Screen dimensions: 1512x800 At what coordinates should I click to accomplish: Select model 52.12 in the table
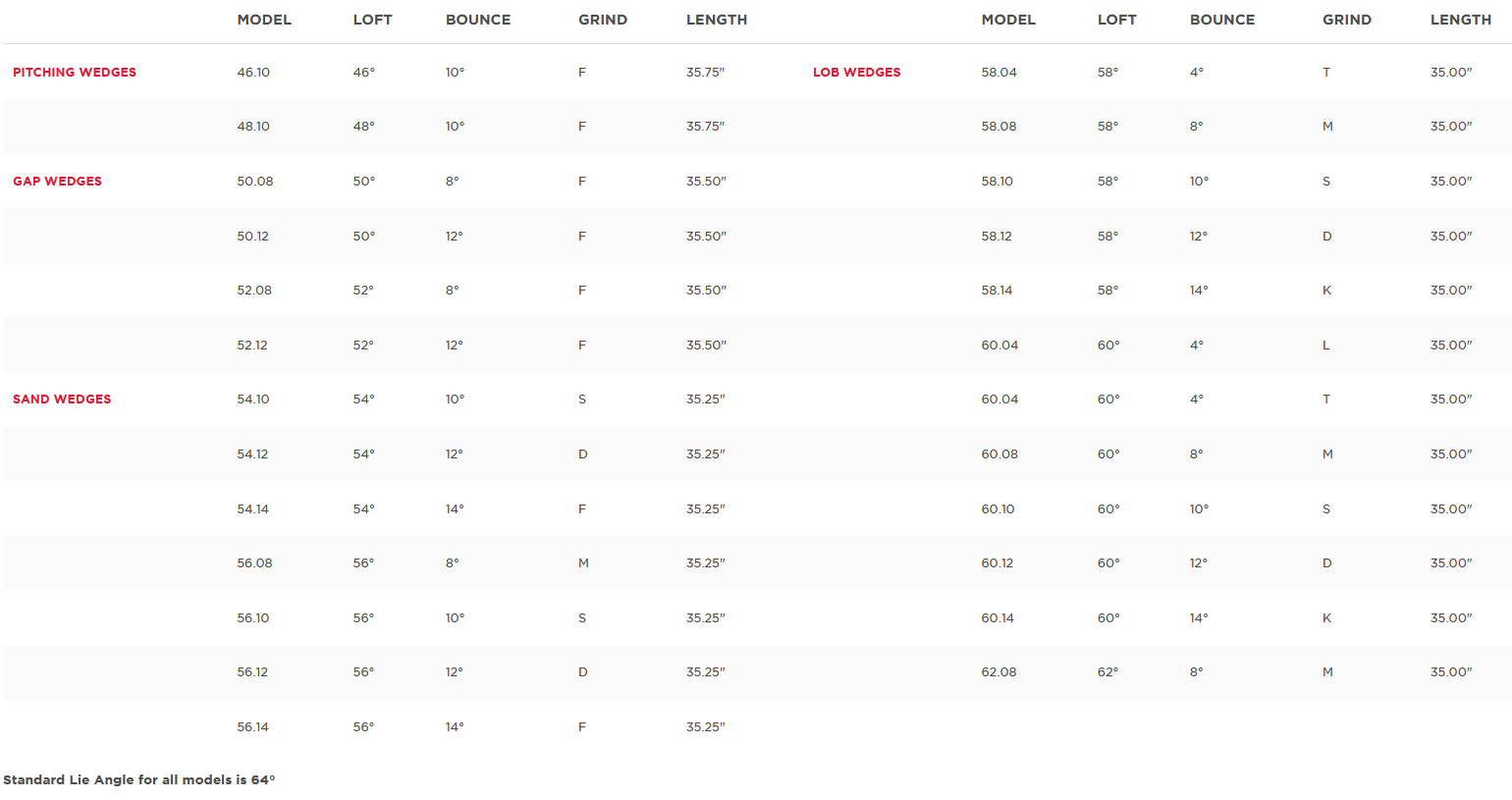[x=252, y=346]
